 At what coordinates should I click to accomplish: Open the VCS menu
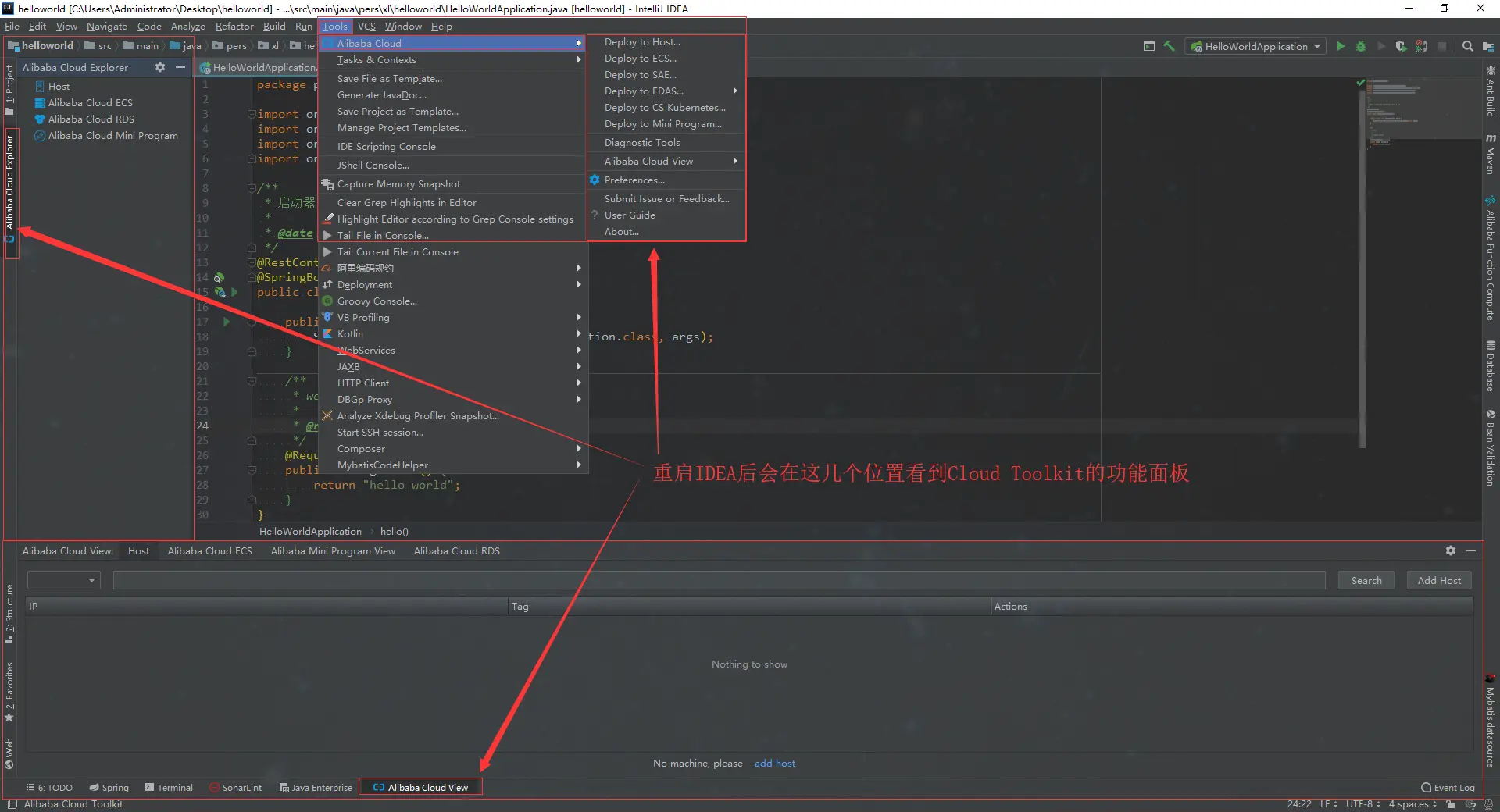click(366, 27)
